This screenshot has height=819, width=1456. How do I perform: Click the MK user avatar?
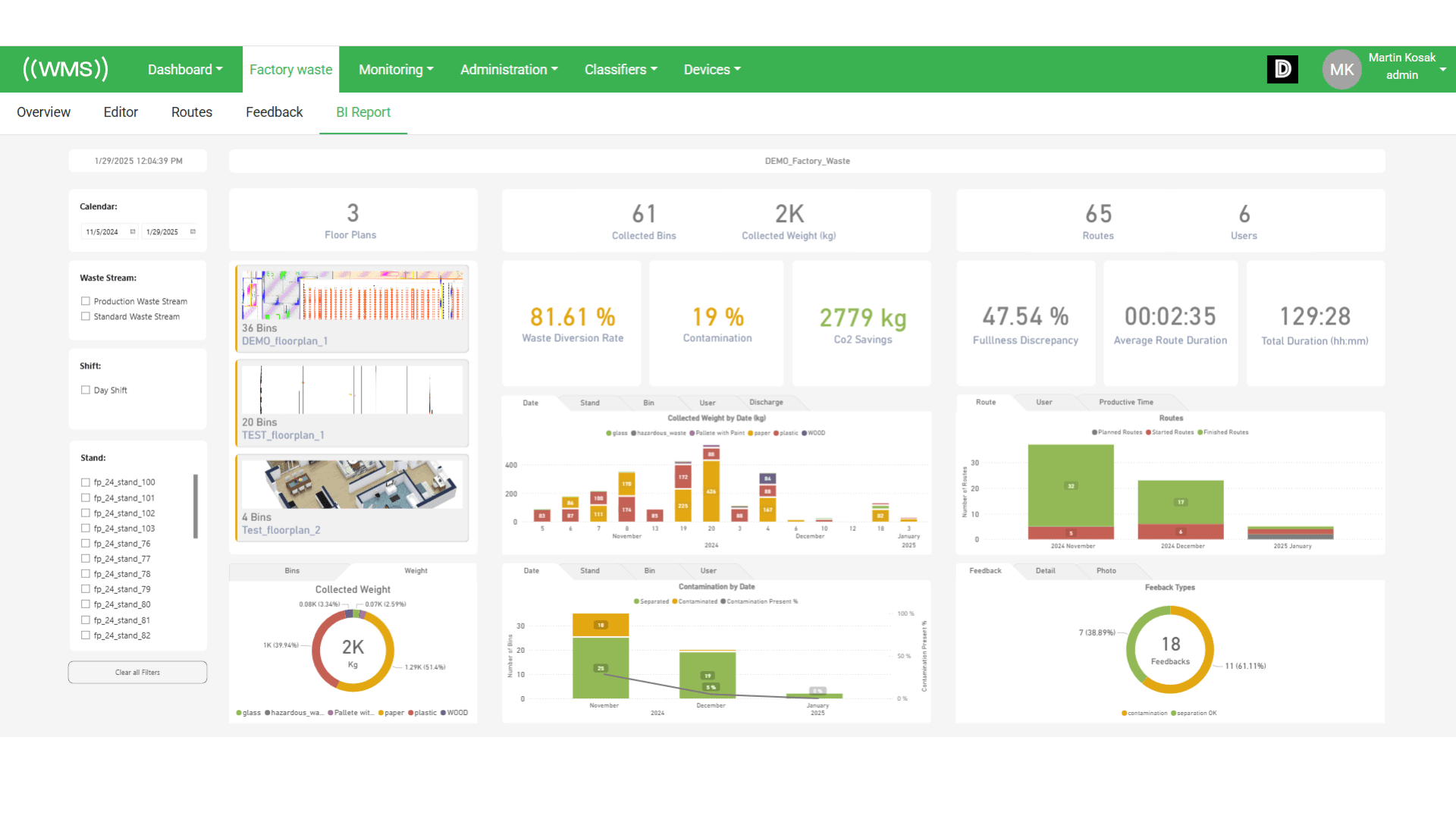tap(1341, 69)
